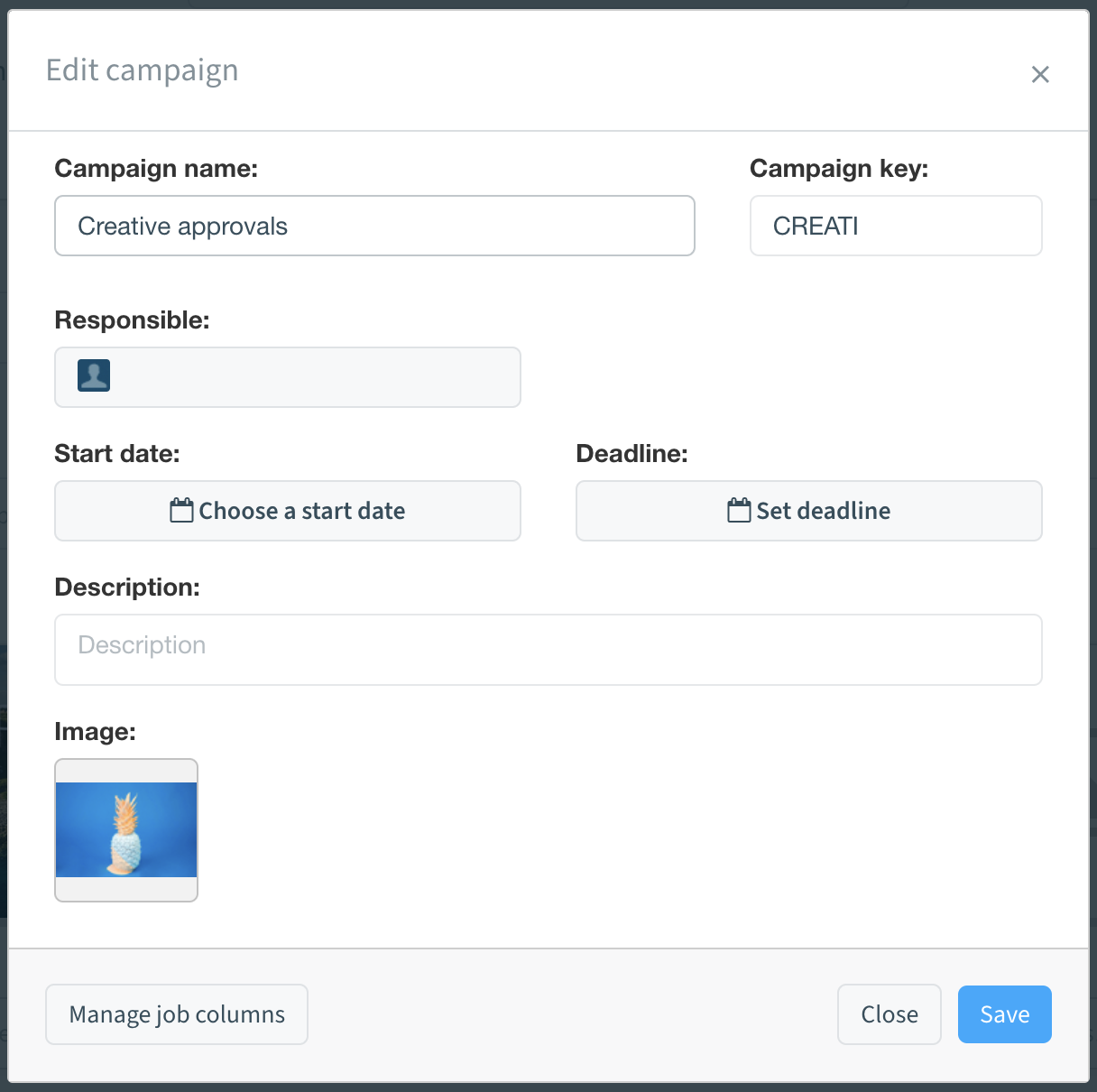Open Manage job columns
Image resolution: width=1097 pixels, height=1092 pixels.
coord(176,1013)
